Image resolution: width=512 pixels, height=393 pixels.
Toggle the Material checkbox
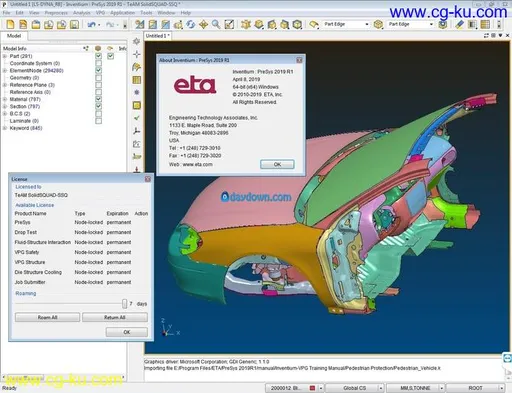pyautogui.click(x=98, y=99)
